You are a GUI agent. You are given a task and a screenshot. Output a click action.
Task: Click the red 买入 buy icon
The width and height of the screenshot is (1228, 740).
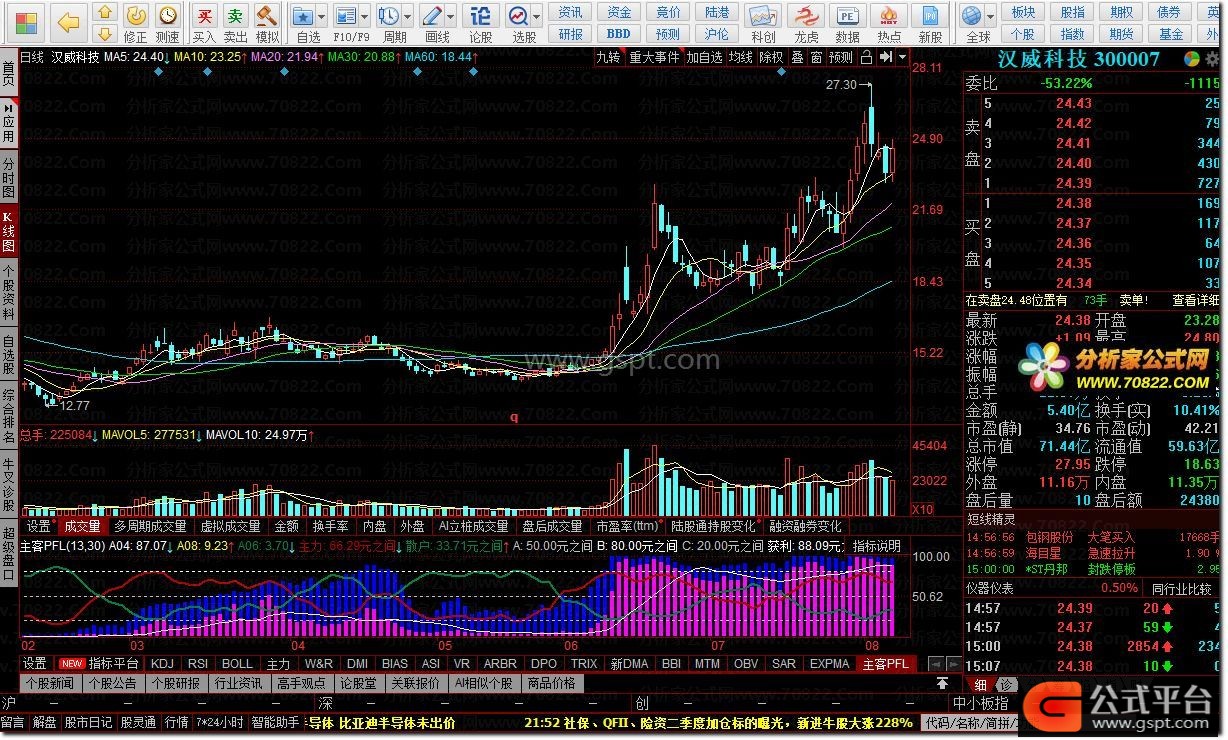pos(204,16)
